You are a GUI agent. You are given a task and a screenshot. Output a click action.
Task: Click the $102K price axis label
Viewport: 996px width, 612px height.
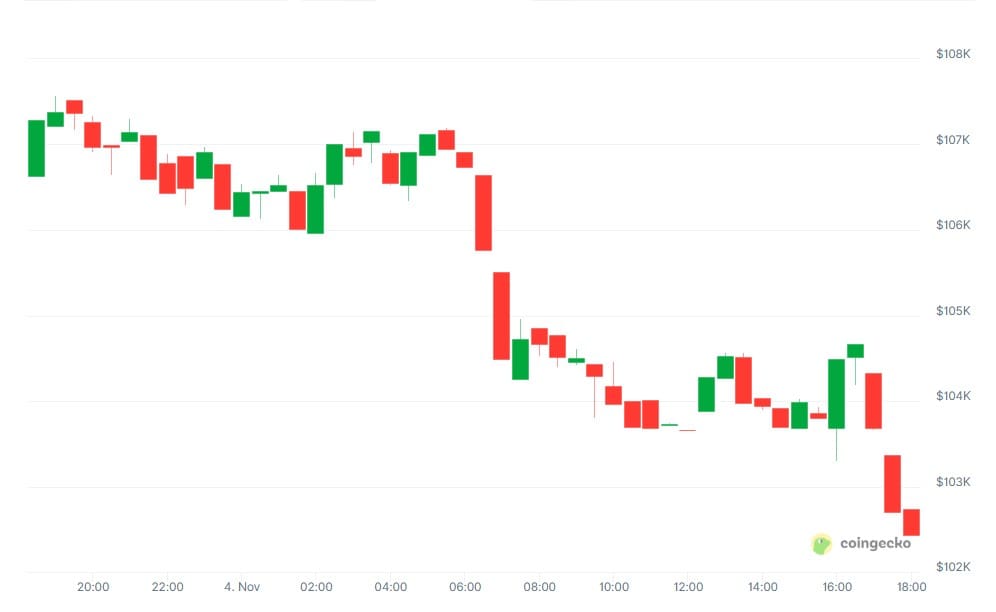pos(953,568)
